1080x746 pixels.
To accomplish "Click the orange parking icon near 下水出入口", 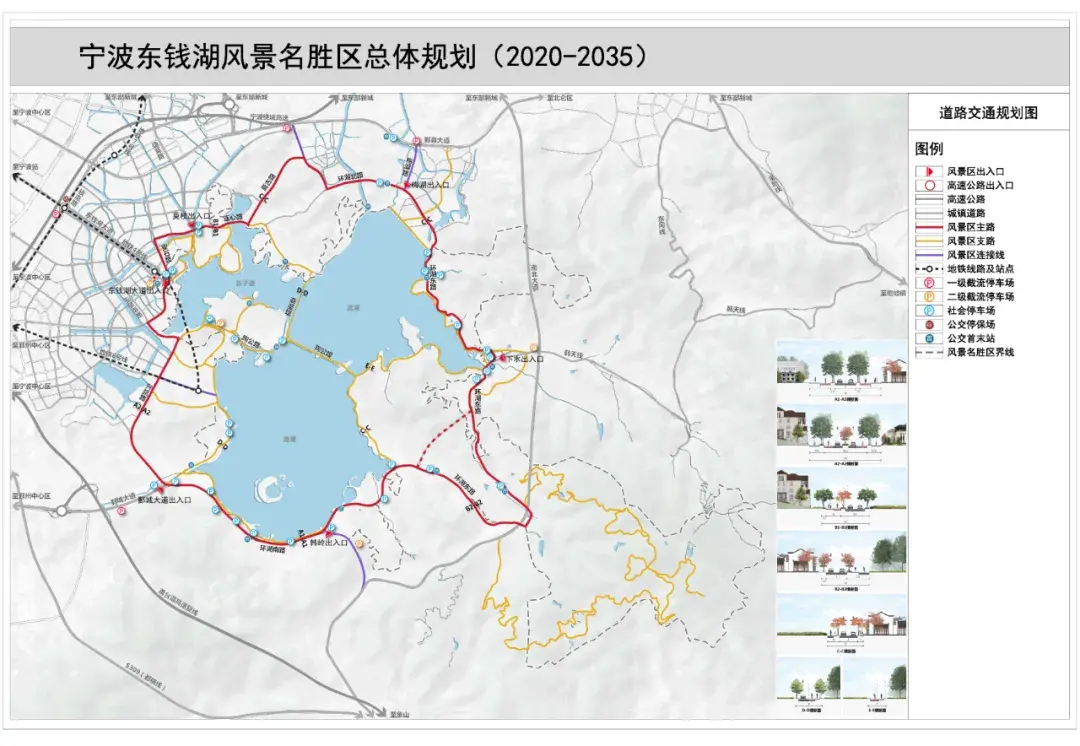I will pos(533,348).
